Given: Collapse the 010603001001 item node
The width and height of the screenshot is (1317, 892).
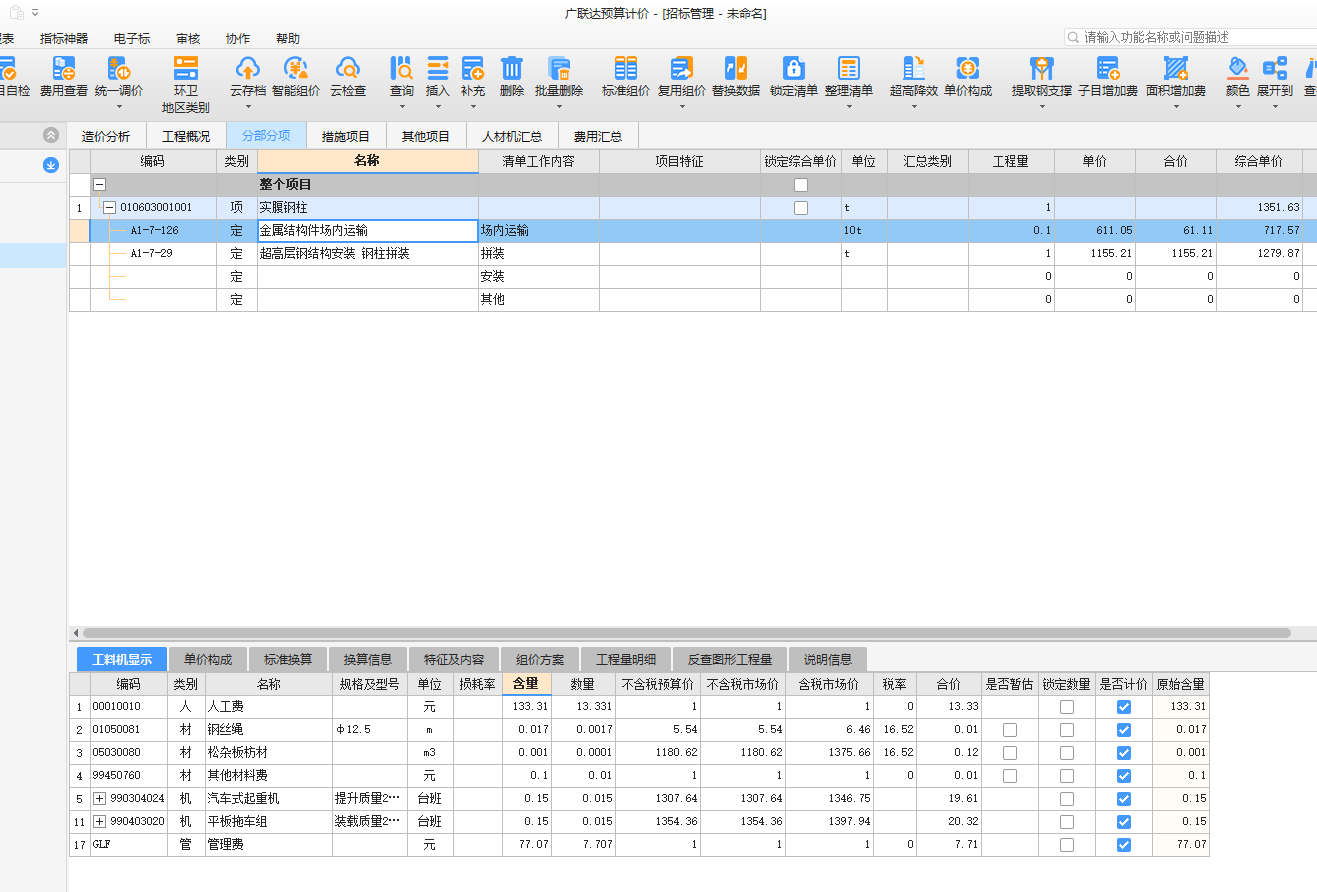Looking at the screenshot, I should click(109, 208).
